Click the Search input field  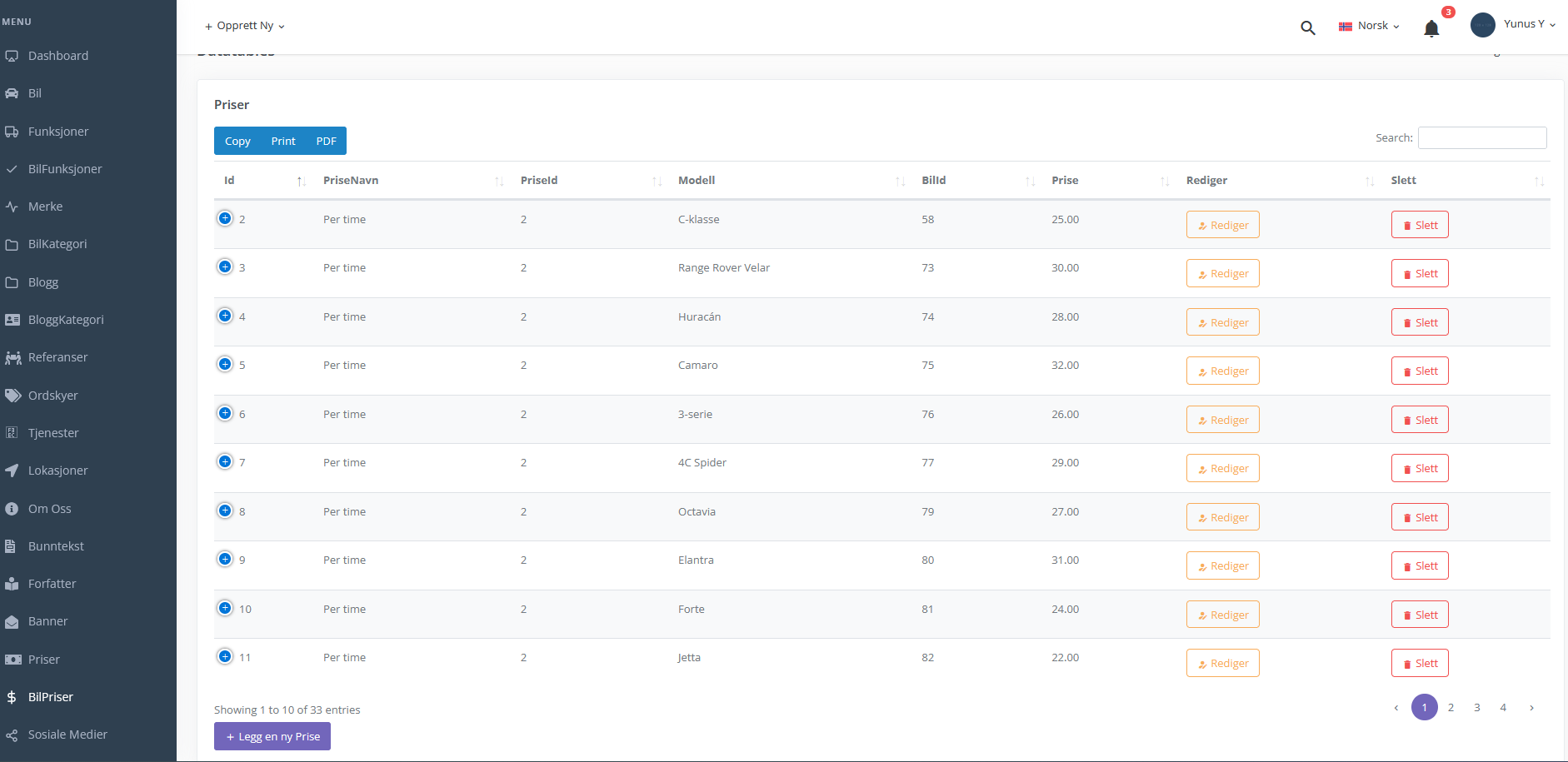point(1481,137)
